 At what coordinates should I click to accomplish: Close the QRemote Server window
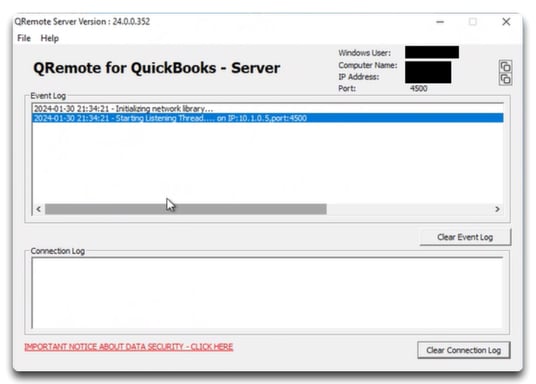(x=506, y=22)
